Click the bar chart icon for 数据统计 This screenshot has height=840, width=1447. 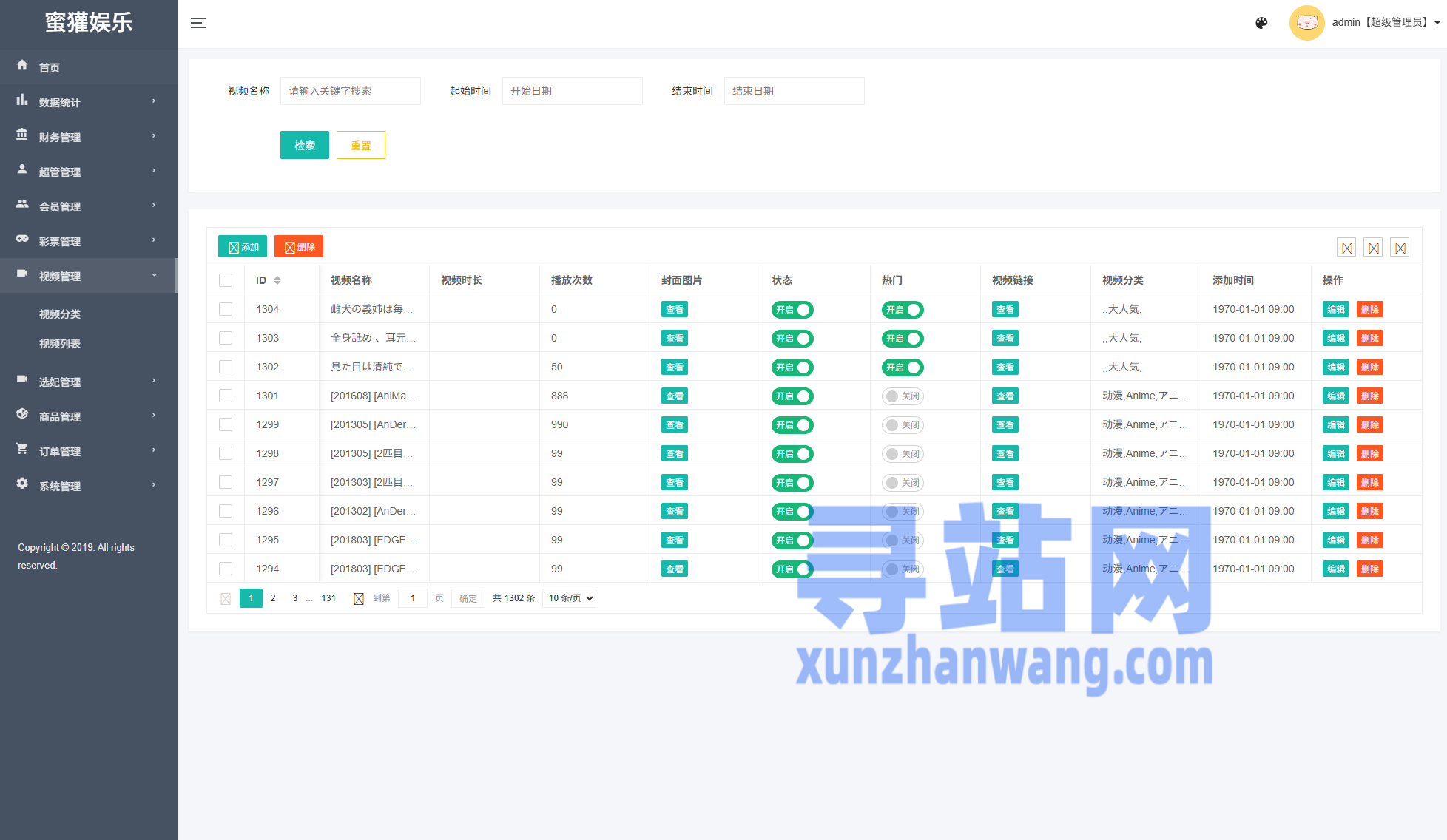(x=22, y=100)
